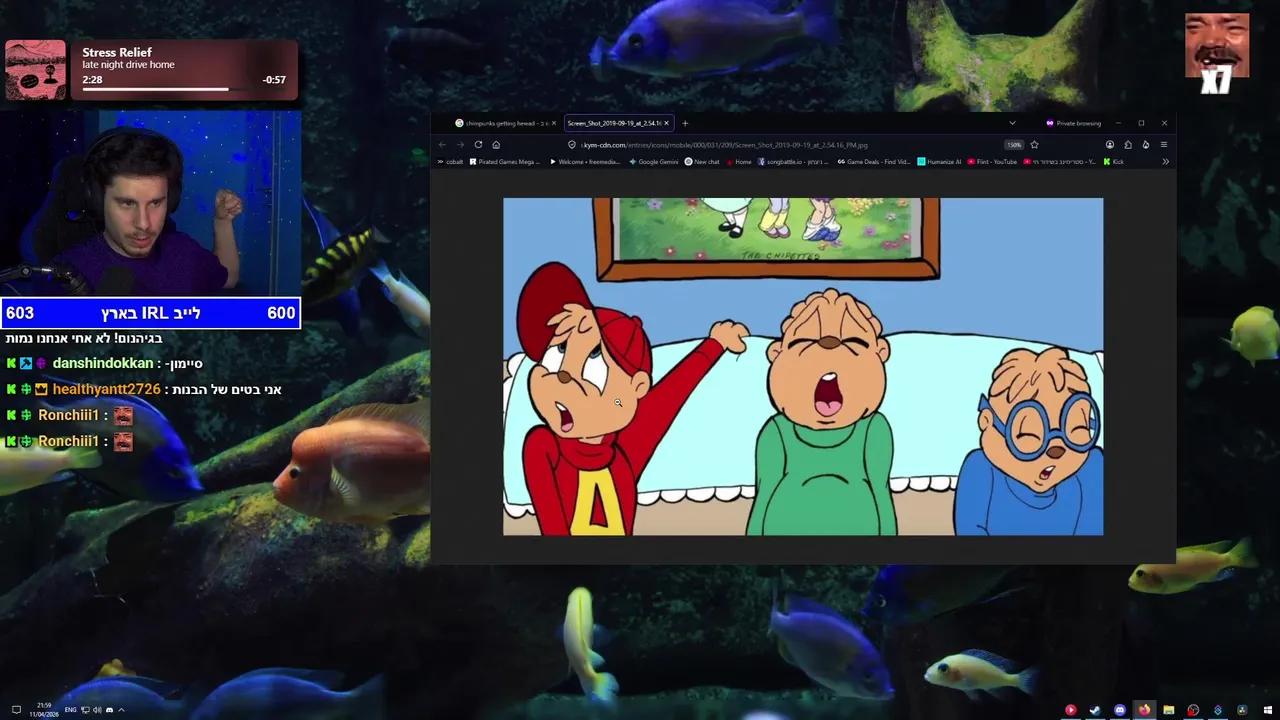Image resolution: width=1280 pixels, height=720 pixels.
Task: Expand hidden tray icons chevron
Action: tap(121, 710)
